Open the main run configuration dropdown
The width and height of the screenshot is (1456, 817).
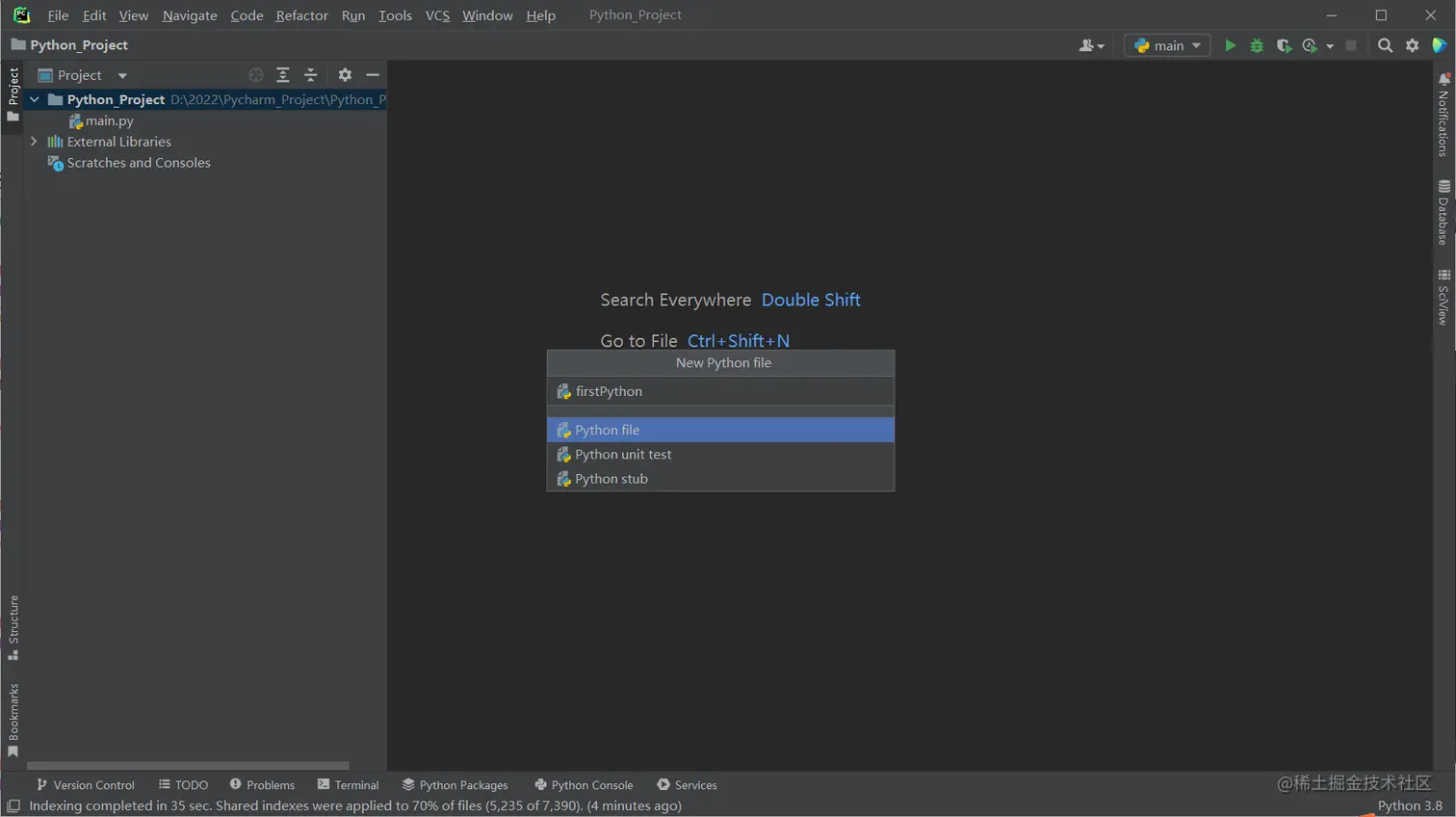[1167, 45]
